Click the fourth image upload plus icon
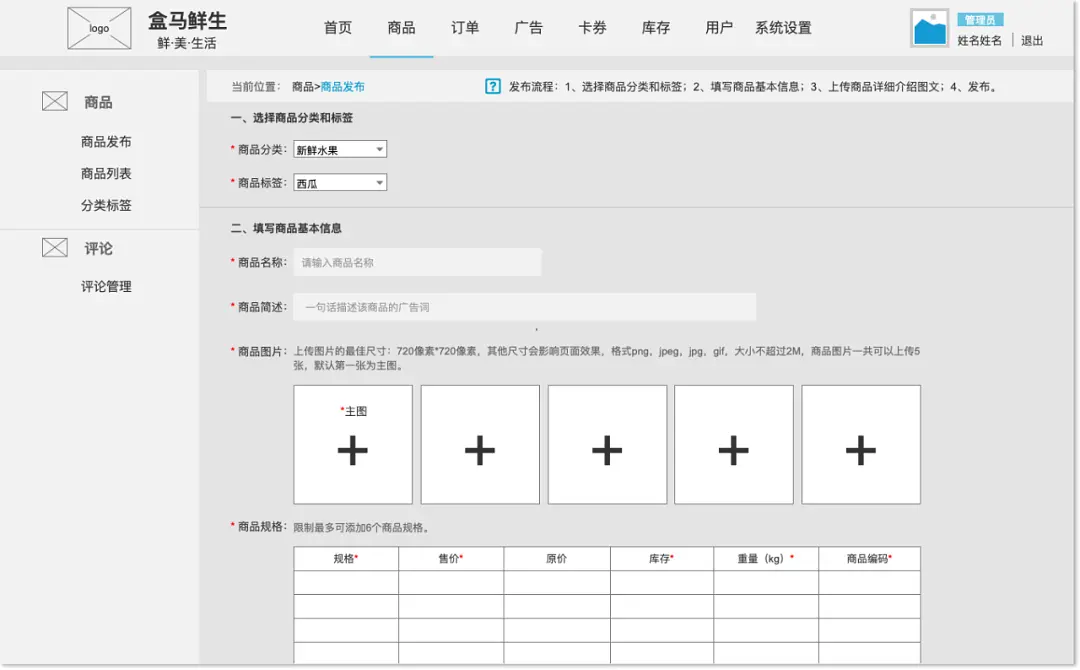The height and width of the screenshot is (670, 1080). pos(733,450)
